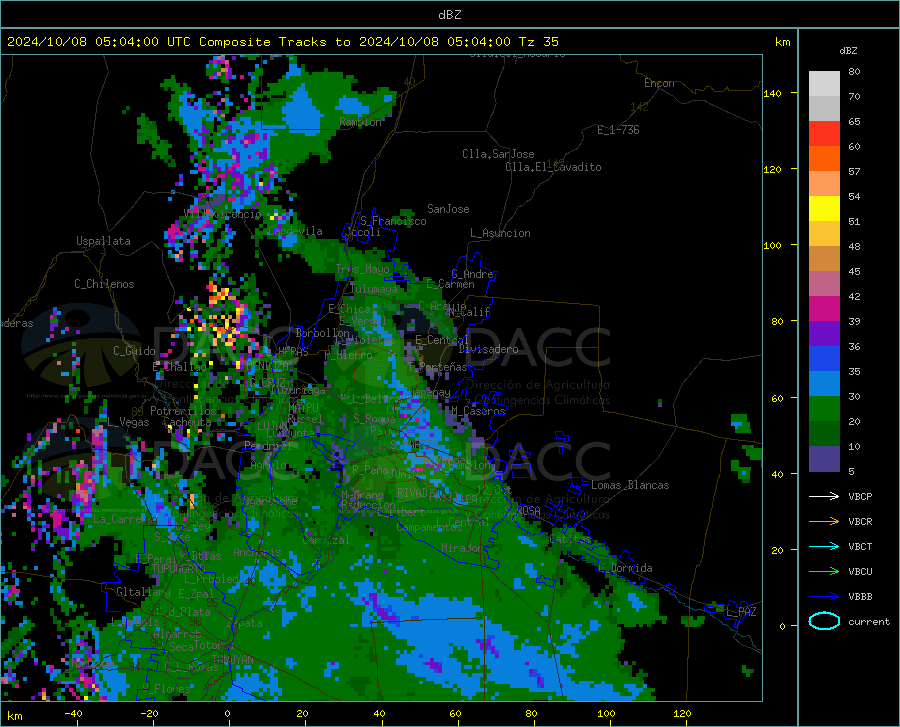
Task: Select the brown 45-48 dBZ swatch
Action: coord(824,259)
